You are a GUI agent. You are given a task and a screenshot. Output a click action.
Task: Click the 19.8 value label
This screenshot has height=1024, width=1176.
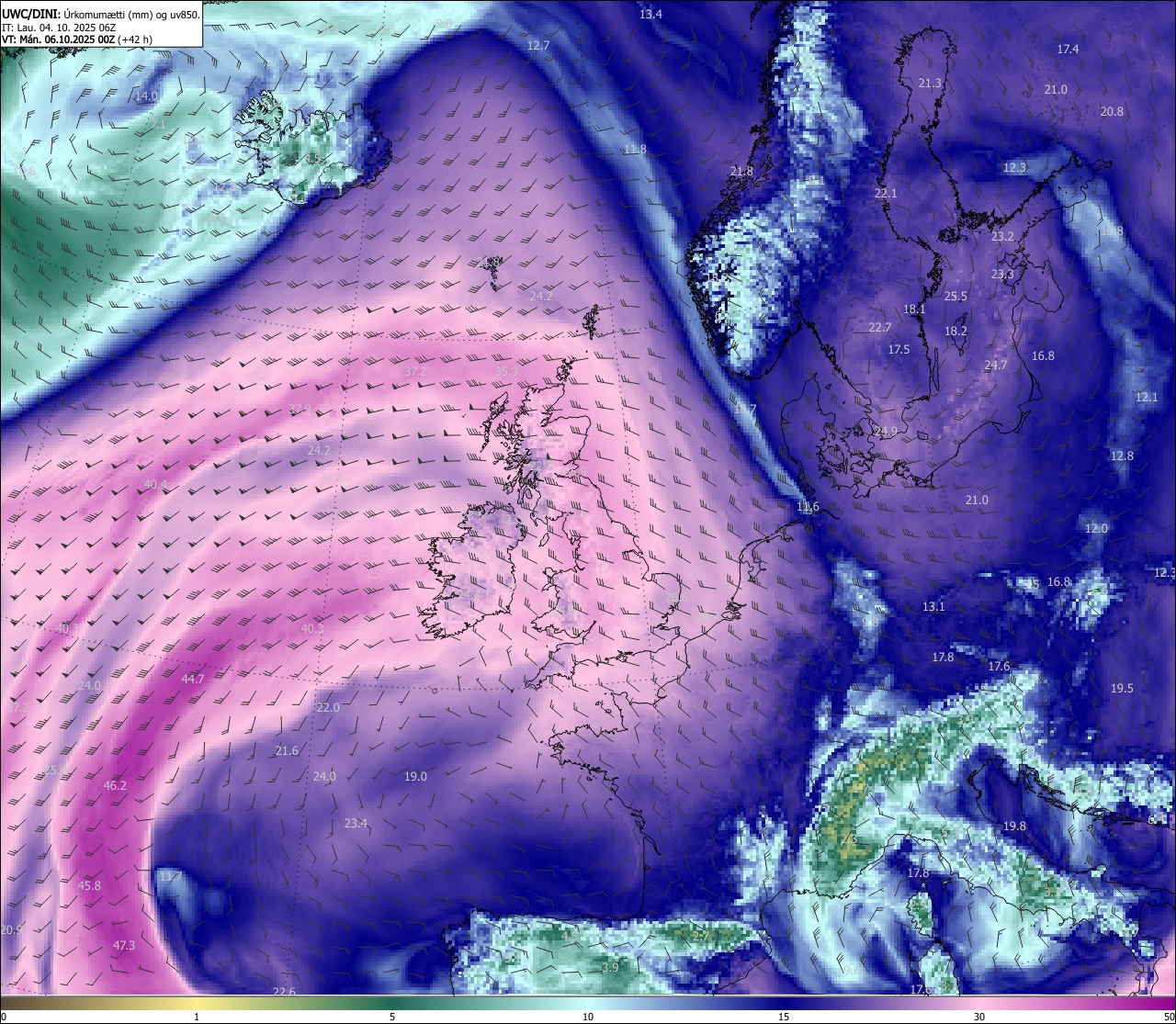coord(1014,826)
